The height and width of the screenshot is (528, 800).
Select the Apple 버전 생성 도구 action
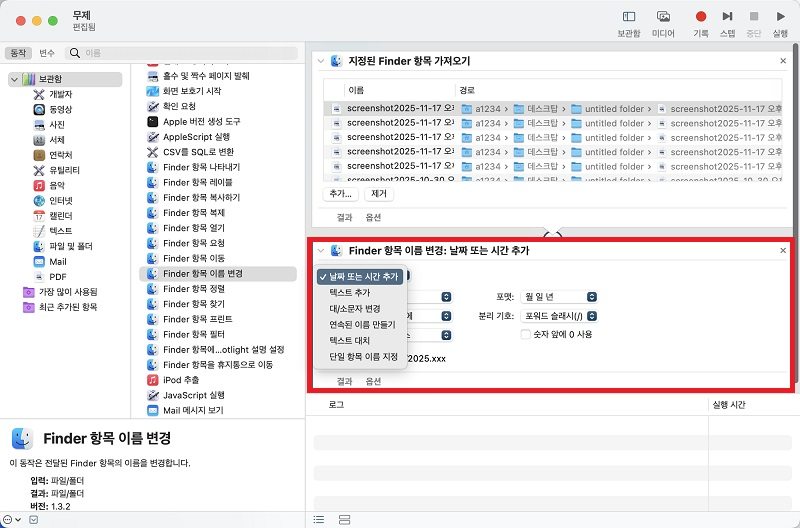click(x=194, y=121)
